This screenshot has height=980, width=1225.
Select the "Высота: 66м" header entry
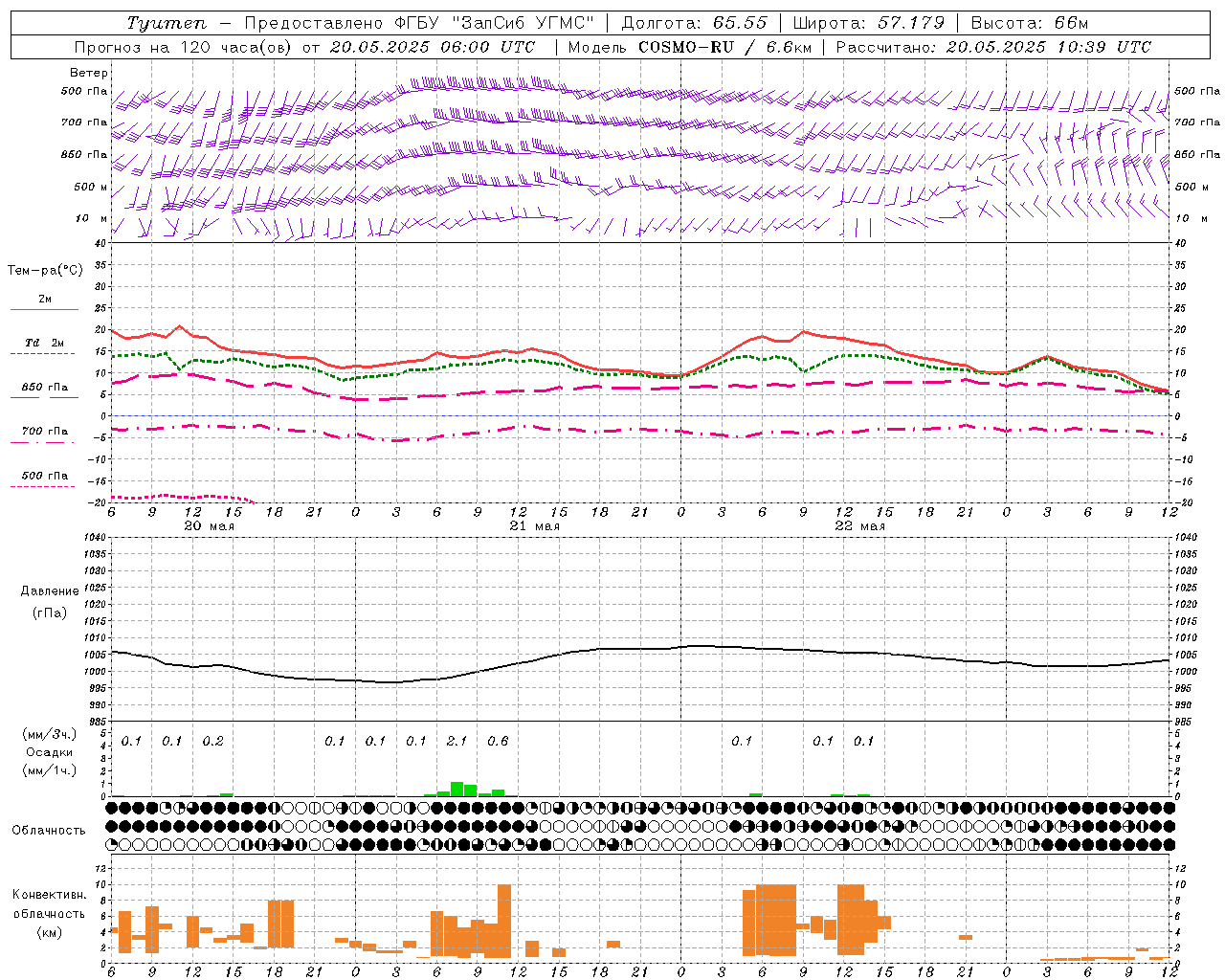(1030, 23)
